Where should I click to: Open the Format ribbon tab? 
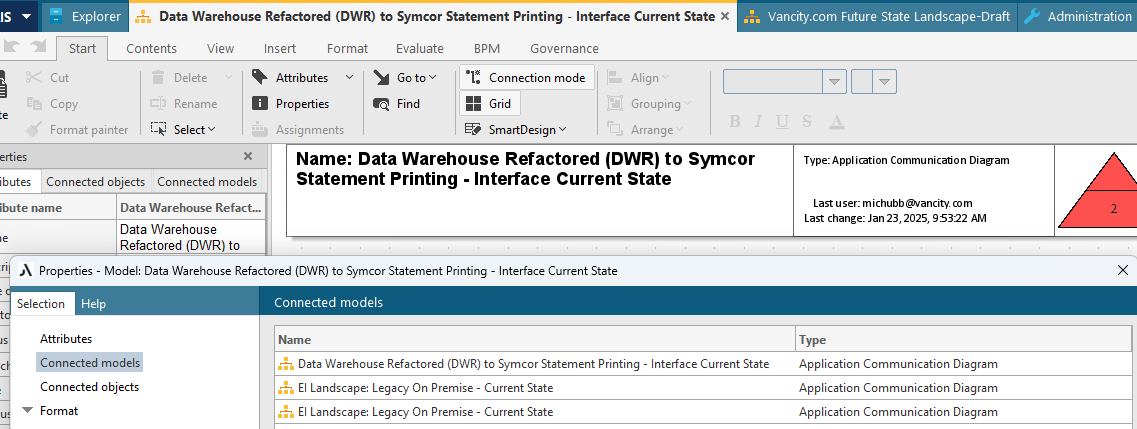coord(347,49)
